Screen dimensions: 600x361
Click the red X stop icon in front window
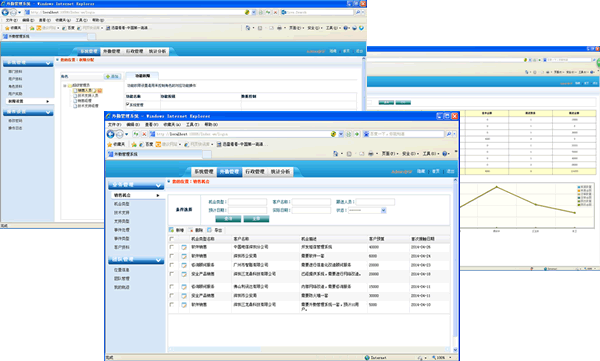coord(144,134)
